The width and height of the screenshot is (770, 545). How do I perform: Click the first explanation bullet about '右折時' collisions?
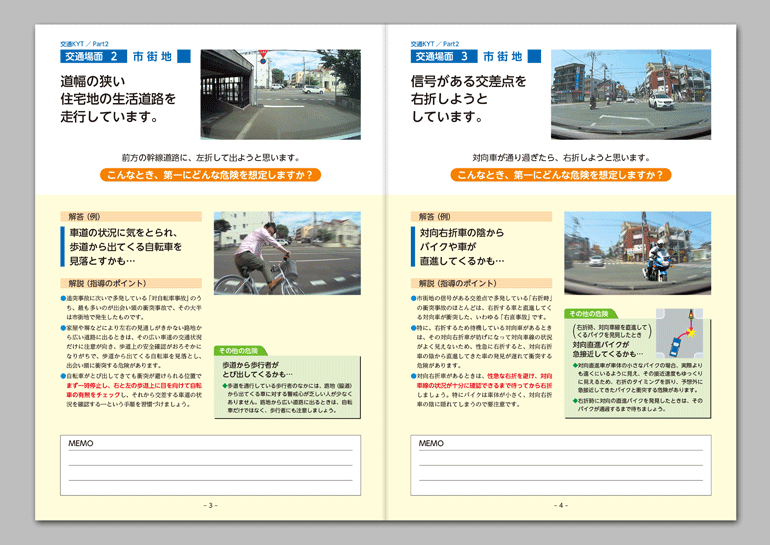(x=482, y=307)
